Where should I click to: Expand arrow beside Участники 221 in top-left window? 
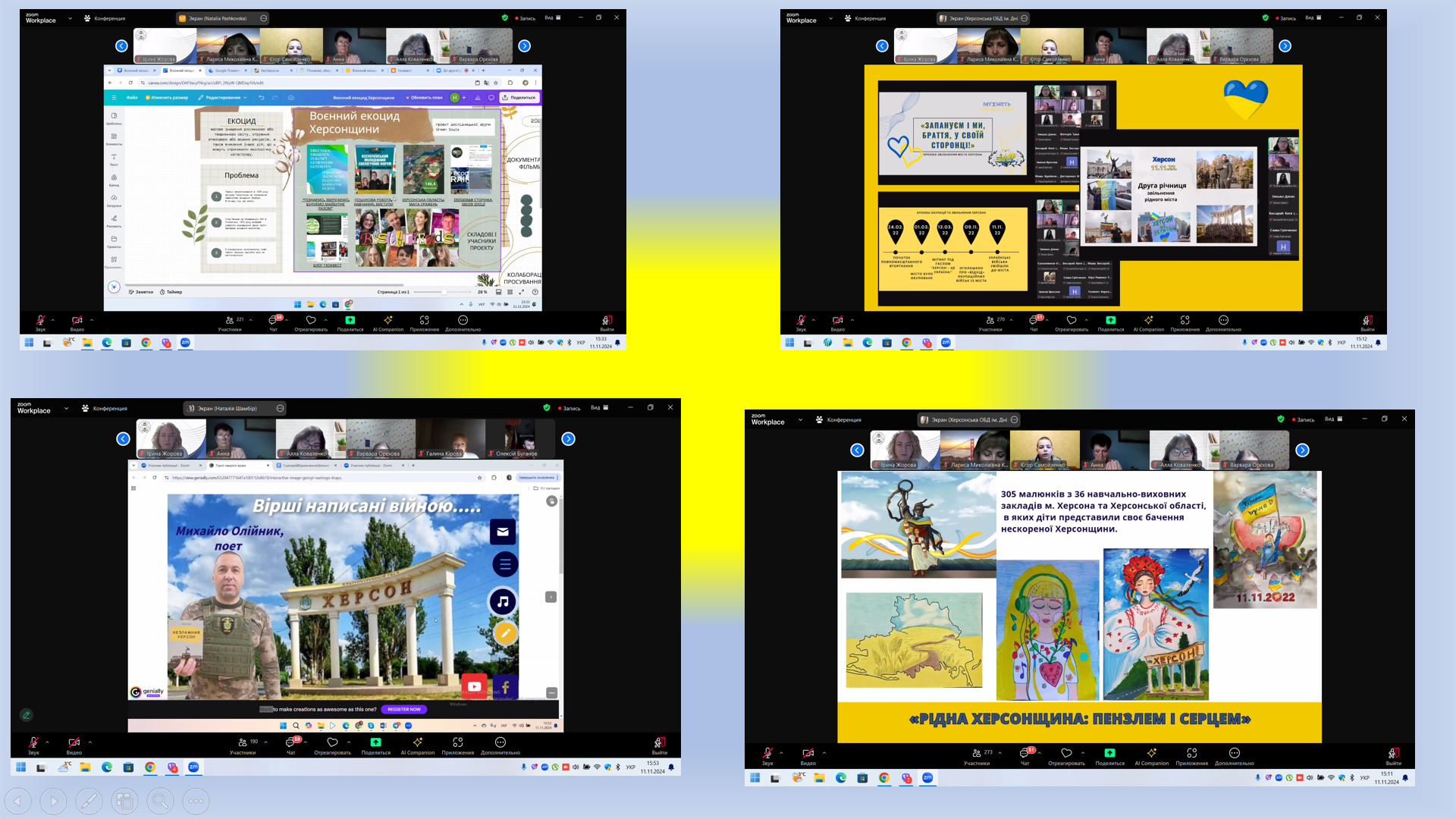click(x=251, y=320)
